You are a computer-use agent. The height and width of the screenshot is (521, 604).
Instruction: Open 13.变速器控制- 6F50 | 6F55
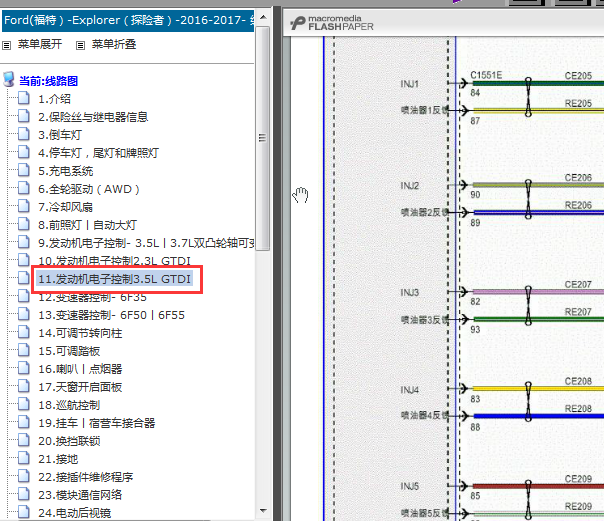(111, 315)
